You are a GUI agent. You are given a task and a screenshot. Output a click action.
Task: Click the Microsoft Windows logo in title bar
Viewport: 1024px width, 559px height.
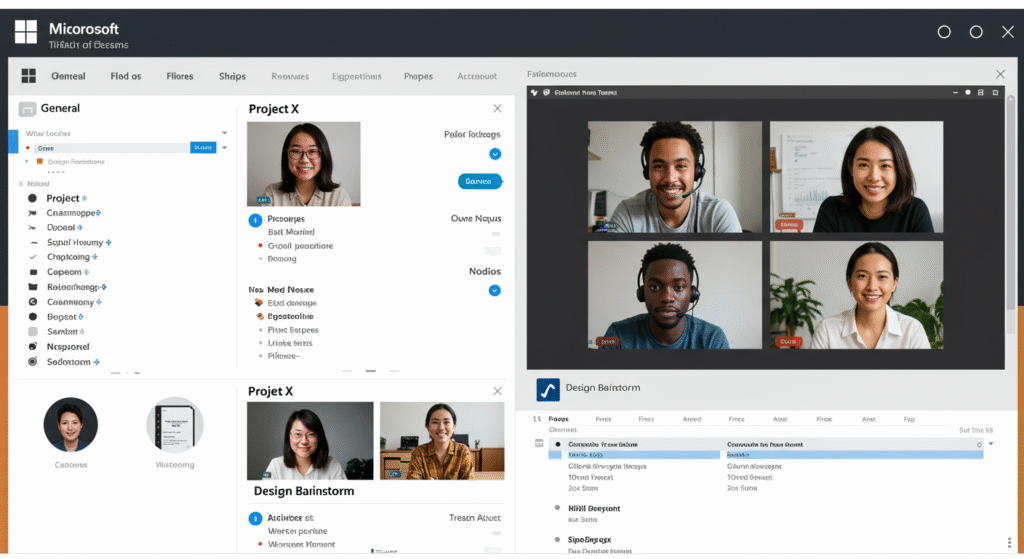[26, 32]
